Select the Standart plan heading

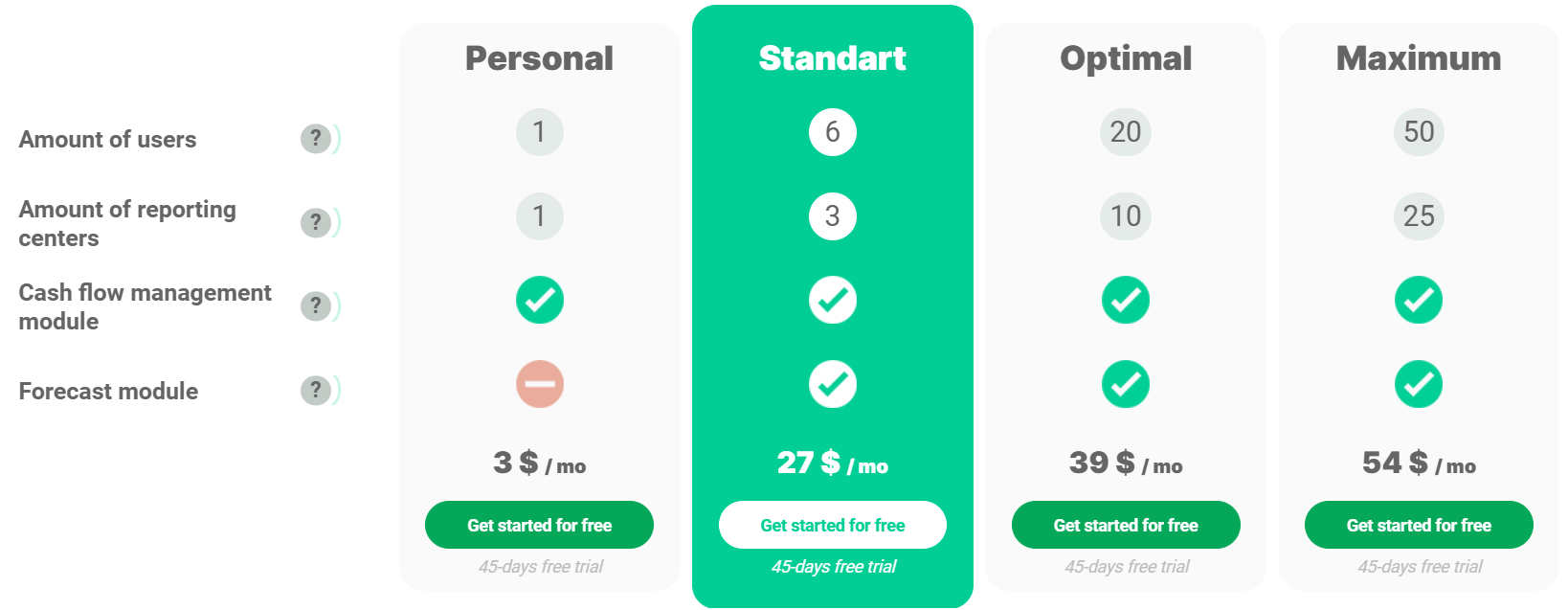(833, 58)
